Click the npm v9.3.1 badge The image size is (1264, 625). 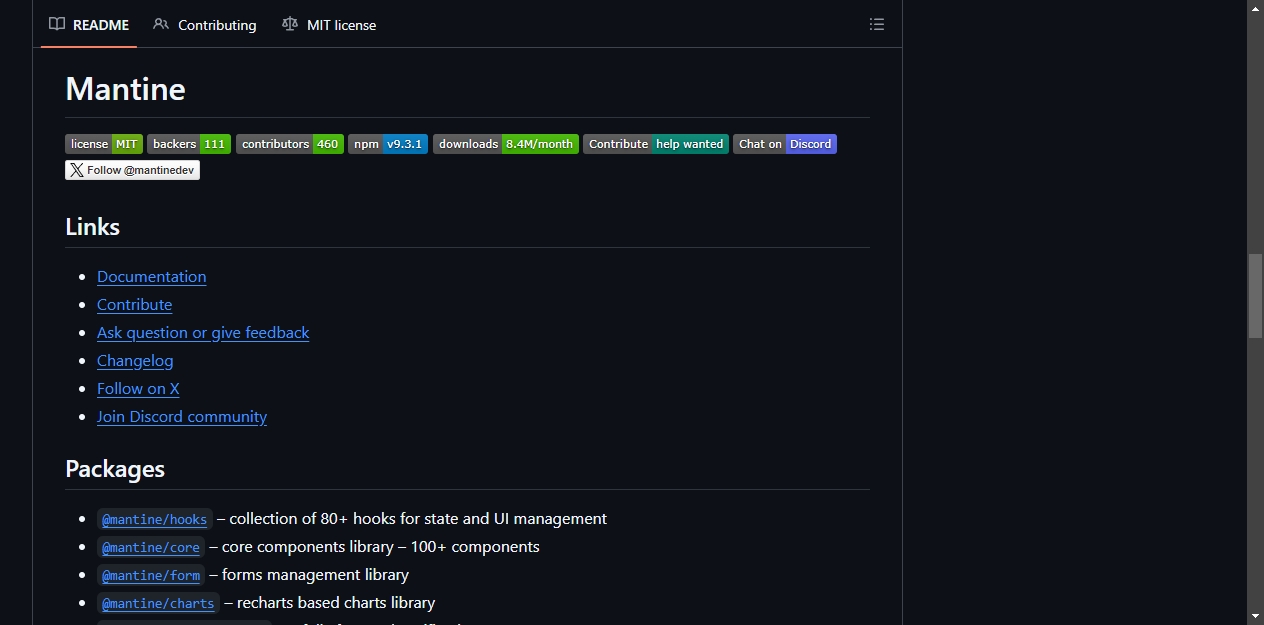(x=388, y=144)
